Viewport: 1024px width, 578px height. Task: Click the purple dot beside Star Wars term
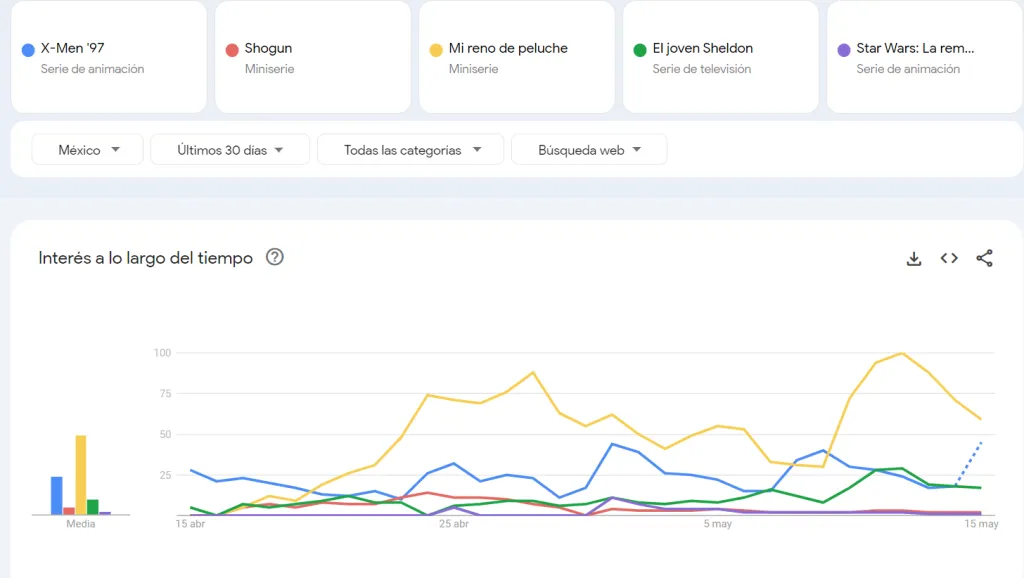coord(844,50)
